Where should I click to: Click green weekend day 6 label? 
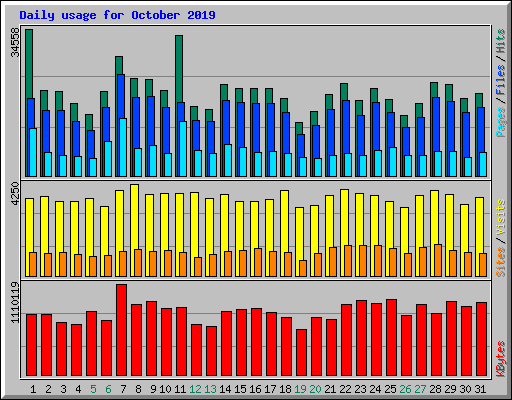click(108, 389)
